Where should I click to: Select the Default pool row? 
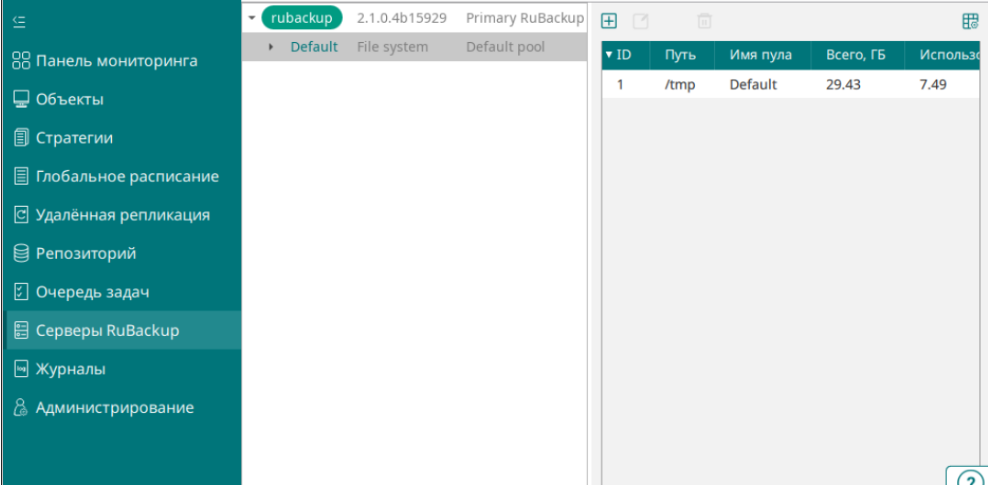tap(415, 47)
